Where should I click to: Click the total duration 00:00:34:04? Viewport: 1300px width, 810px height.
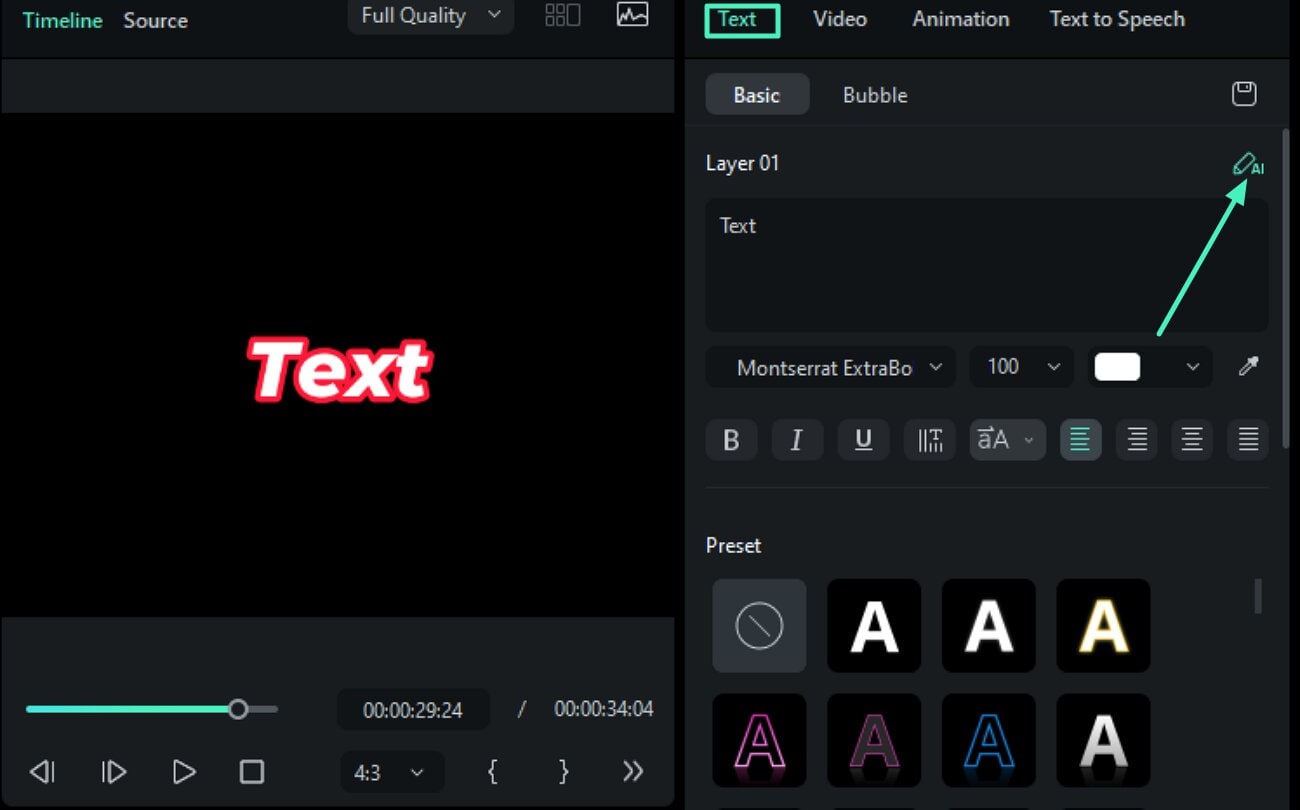tap(604, 709)
